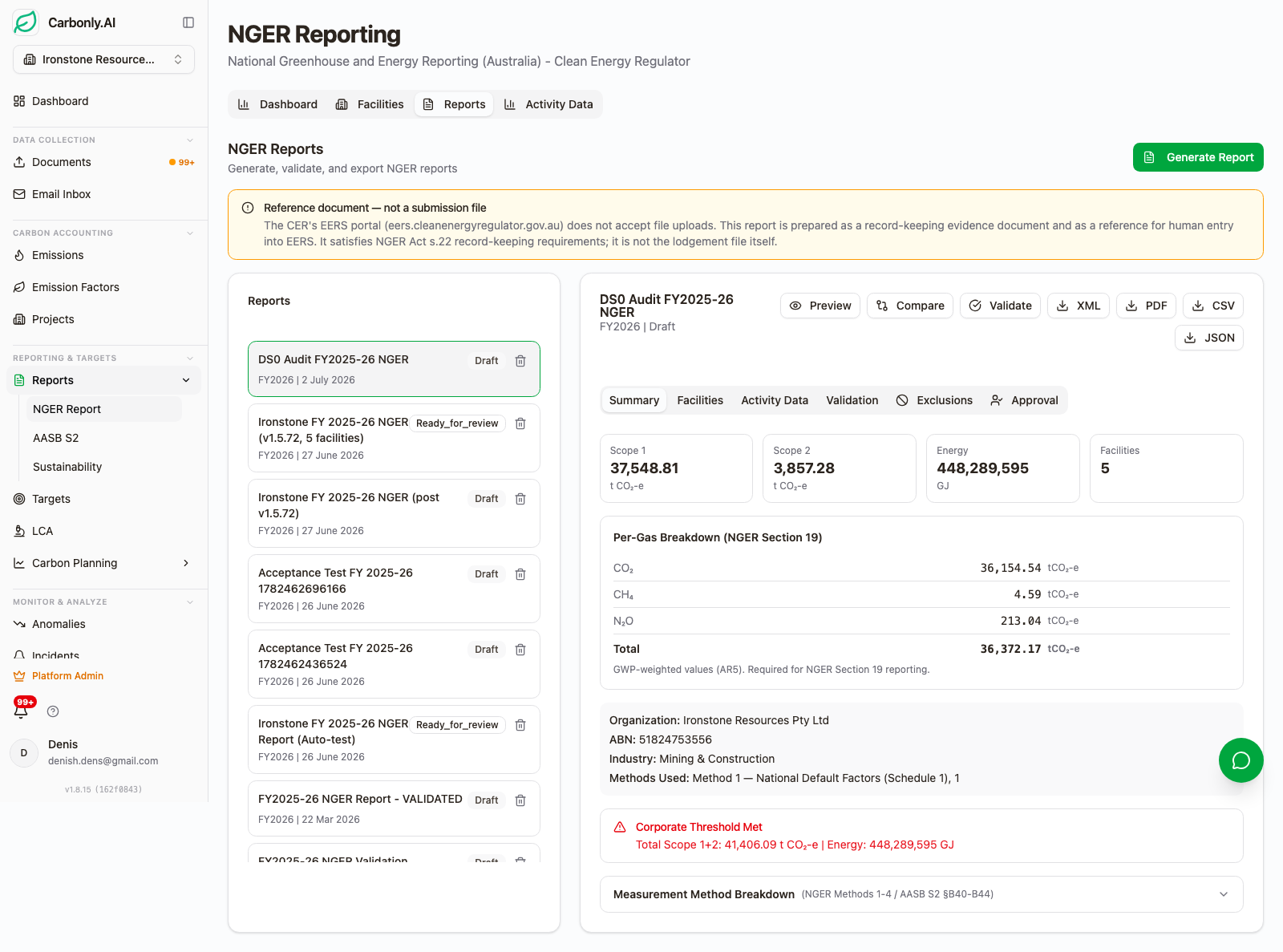The height and width of the screenshot is (952, 1283).
Task: Click Ready_for_review badge on Auto-test report
Action: 457,725
